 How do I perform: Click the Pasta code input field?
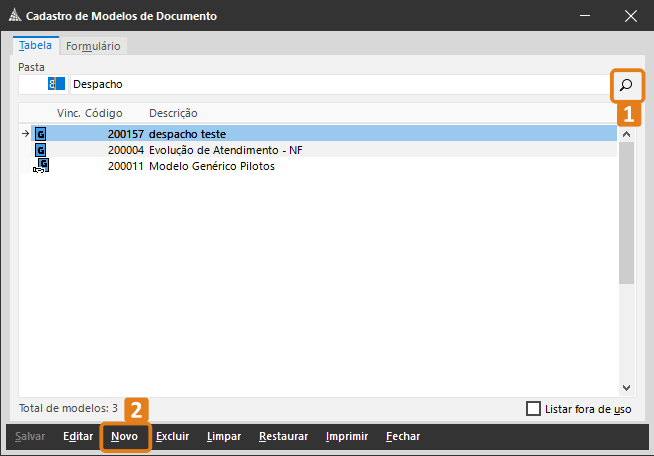(43, 84)
